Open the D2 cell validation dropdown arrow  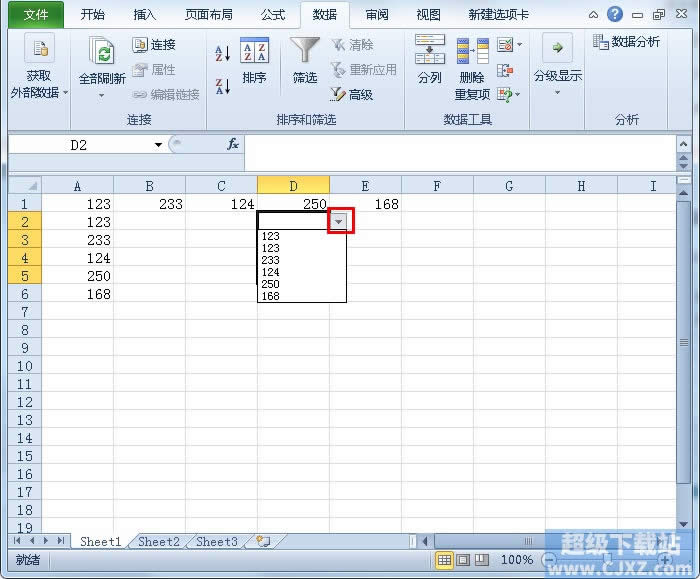[x=339, y=221]
